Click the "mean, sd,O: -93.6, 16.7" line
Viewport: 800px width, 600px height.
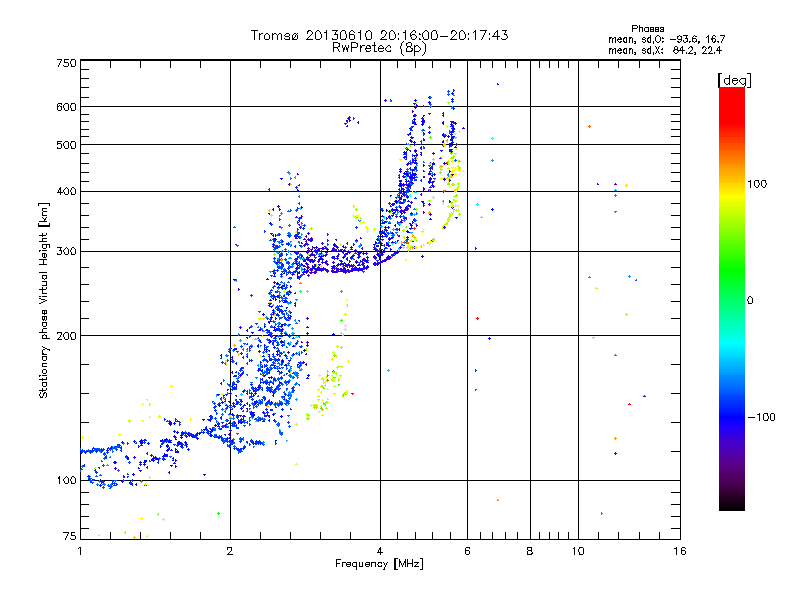tap(666, 39)
